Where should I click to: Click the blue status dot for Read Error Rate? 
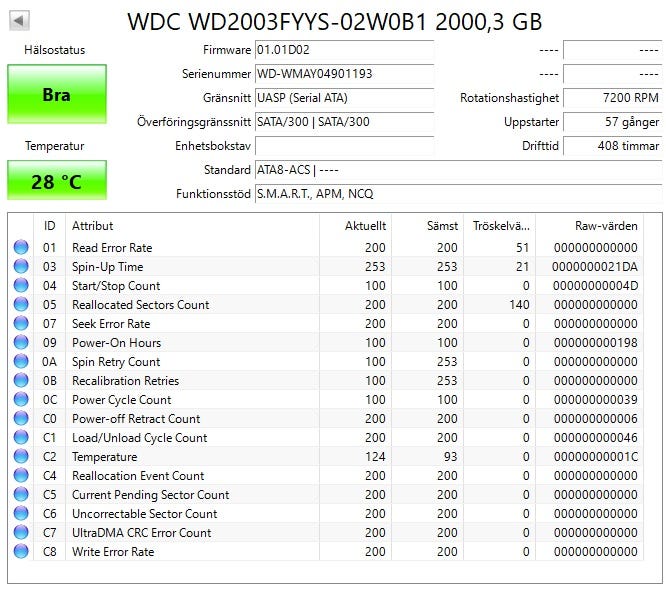[21, 247]
